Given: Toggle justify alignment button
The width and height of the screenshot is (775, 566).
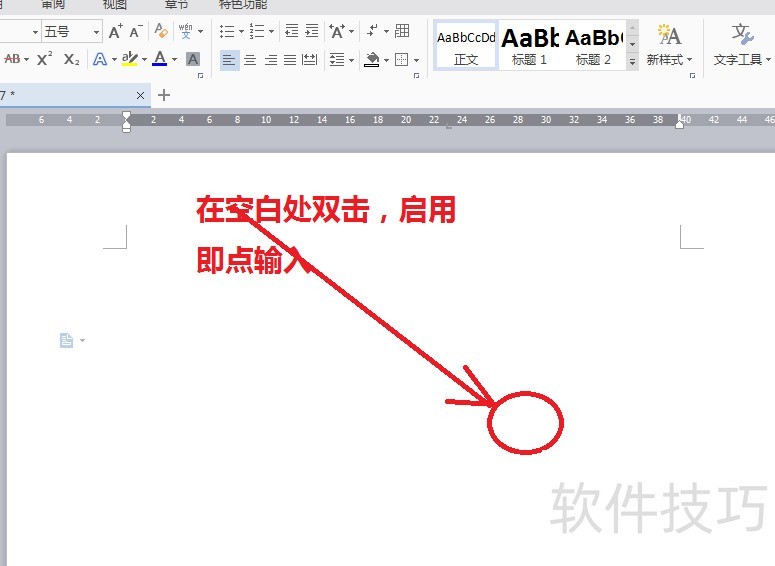Looking at the screenshot, I should coord(290,60).
